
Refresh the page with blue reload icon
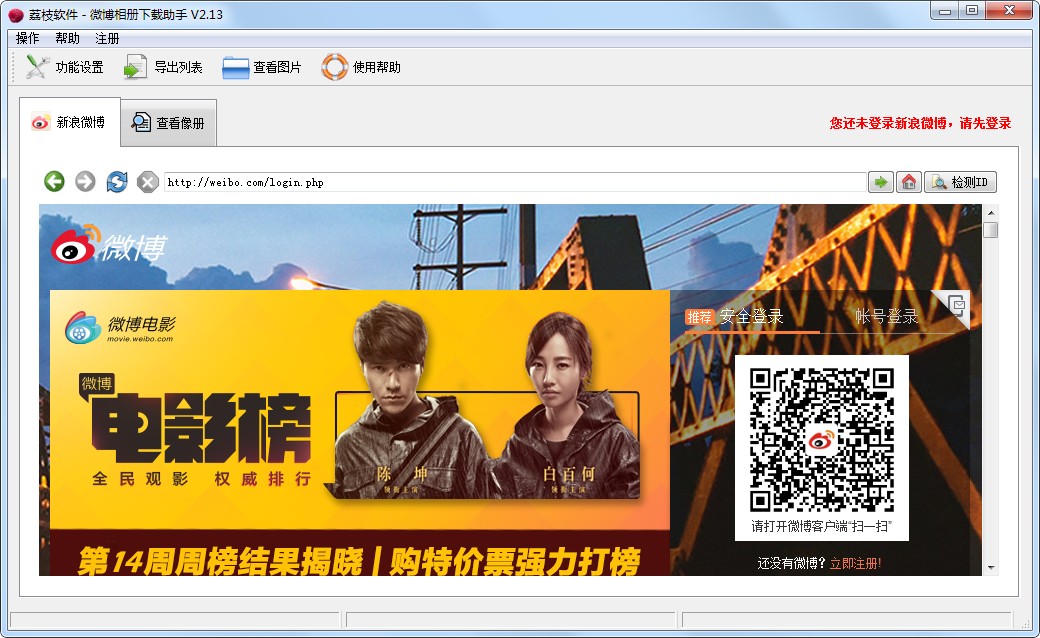coord(117,181)
